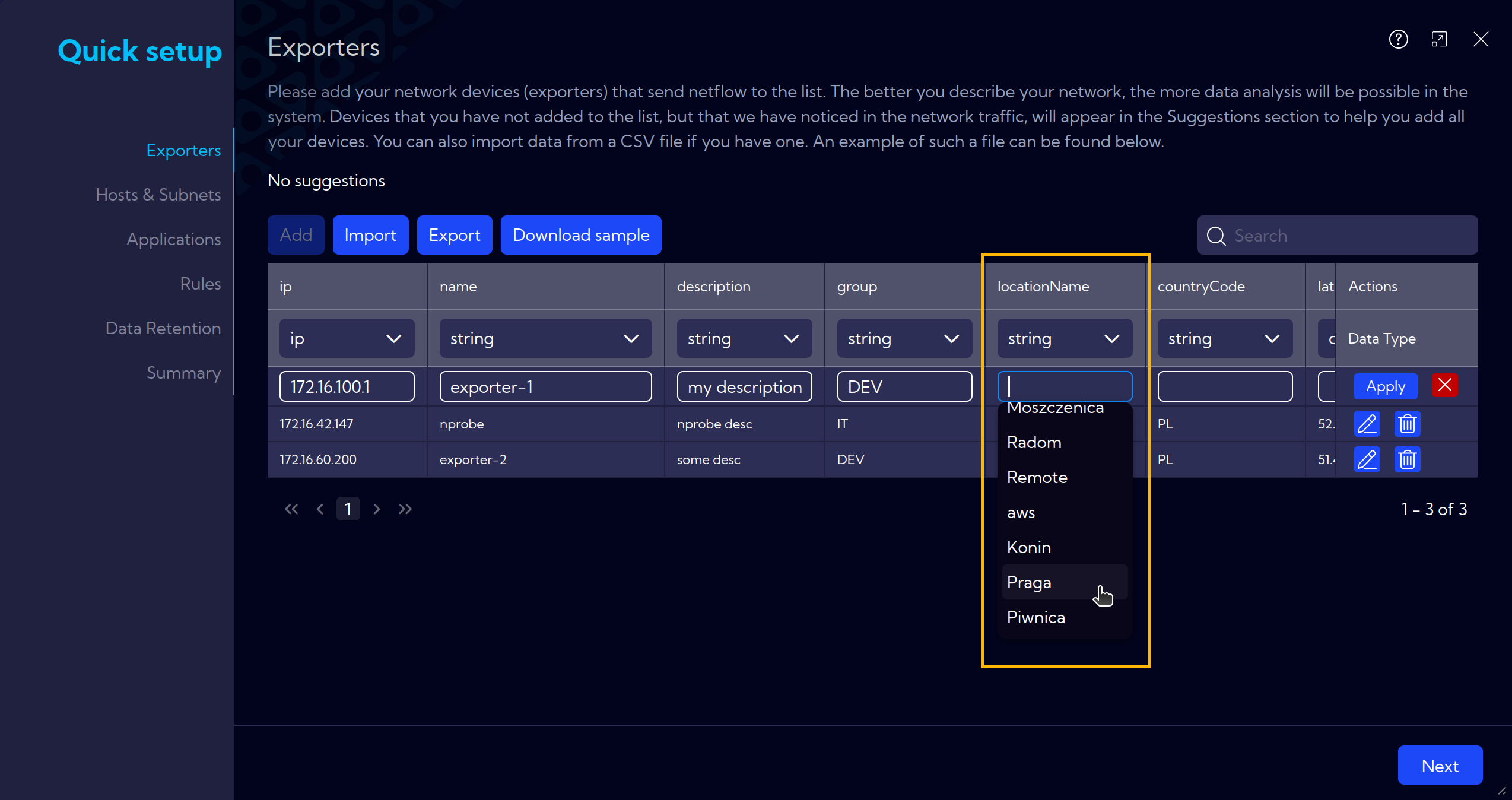Open the Rules step

click(200, 284)
